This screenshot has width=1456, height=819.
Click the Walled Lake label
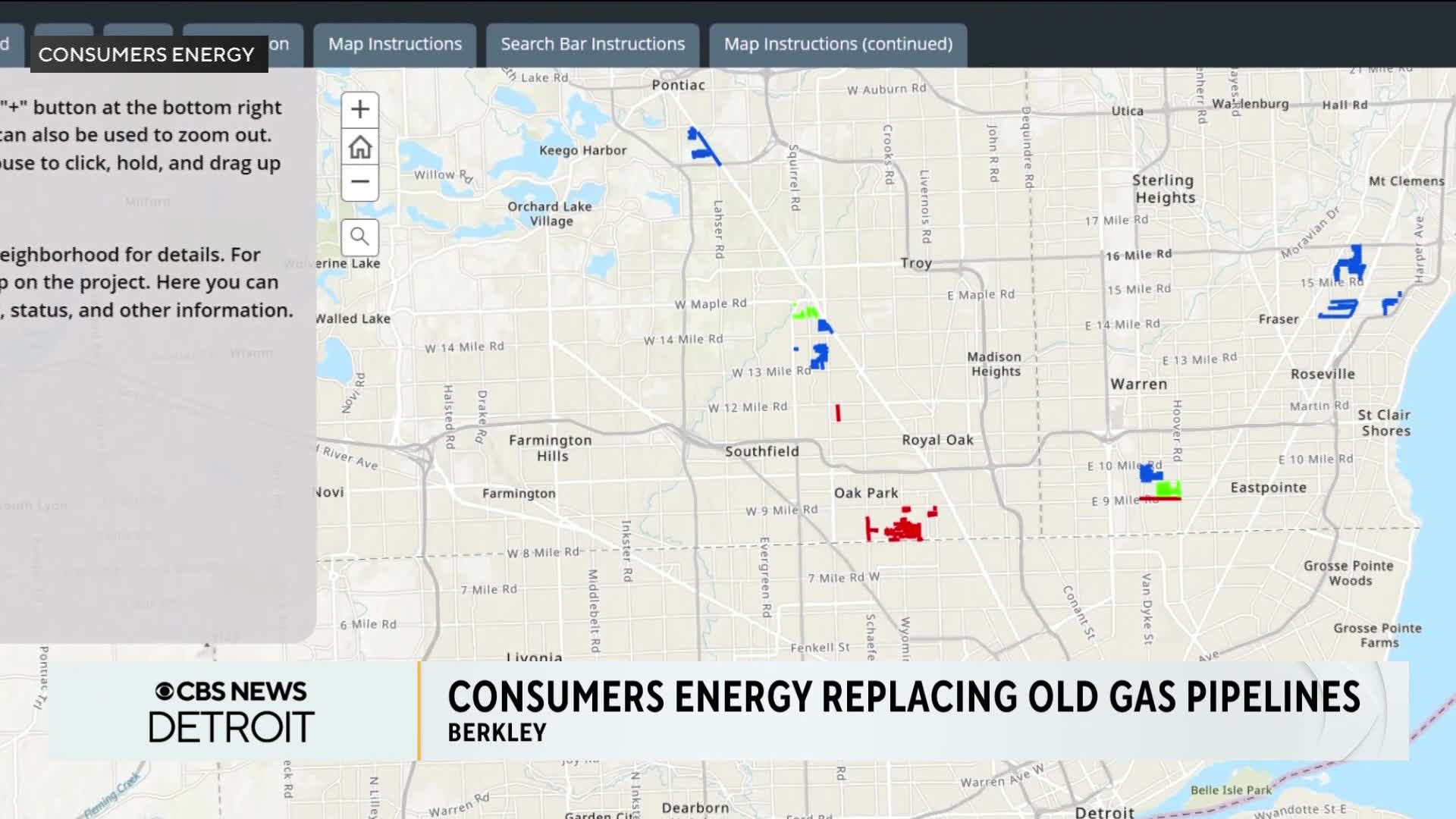point(353,318)
